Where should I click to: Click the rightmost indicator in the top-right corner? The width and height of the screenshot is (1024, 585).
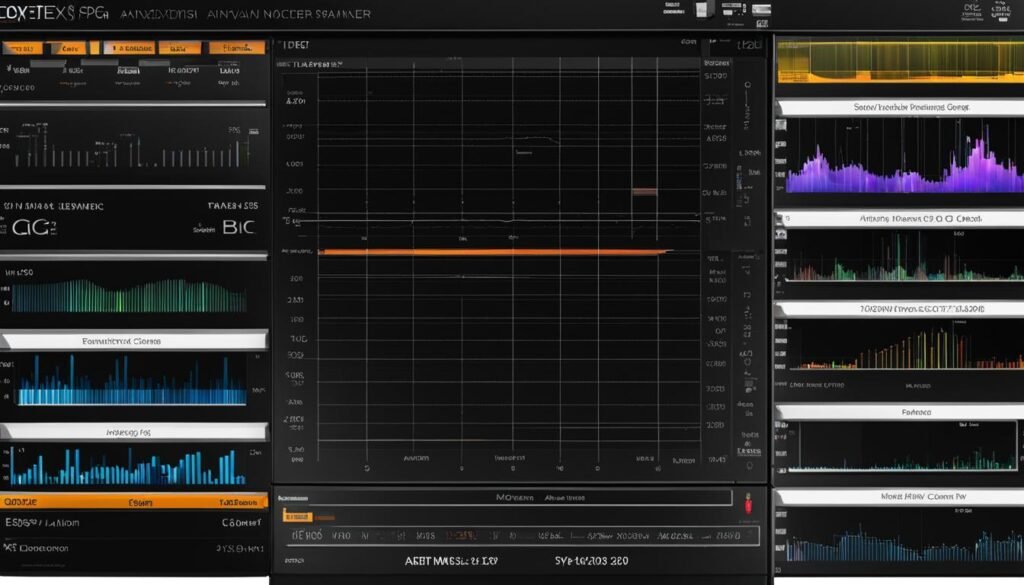1000,10
